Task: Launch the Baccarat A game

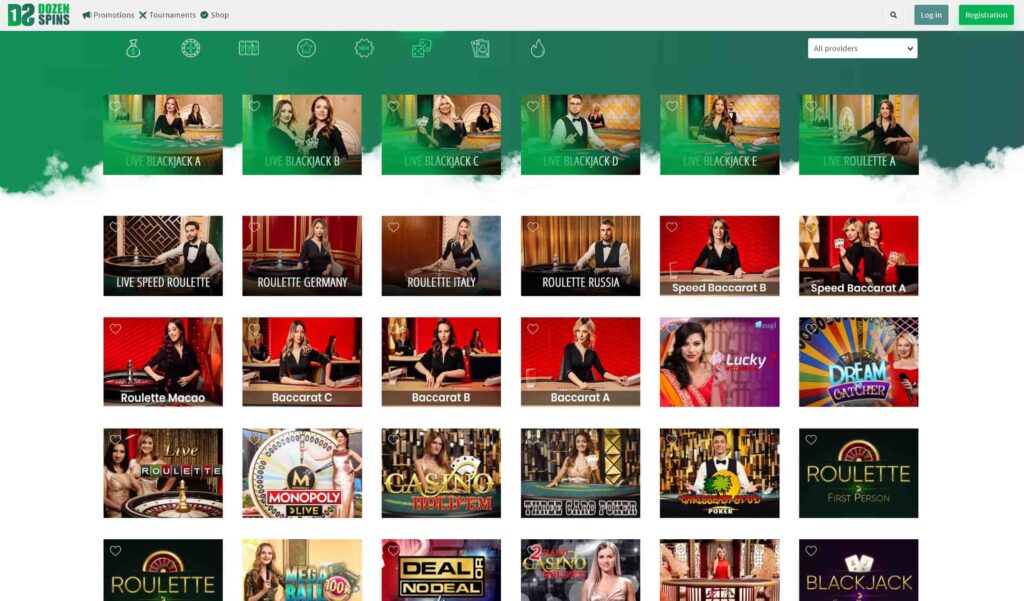Action: click(x=581, y=362)
